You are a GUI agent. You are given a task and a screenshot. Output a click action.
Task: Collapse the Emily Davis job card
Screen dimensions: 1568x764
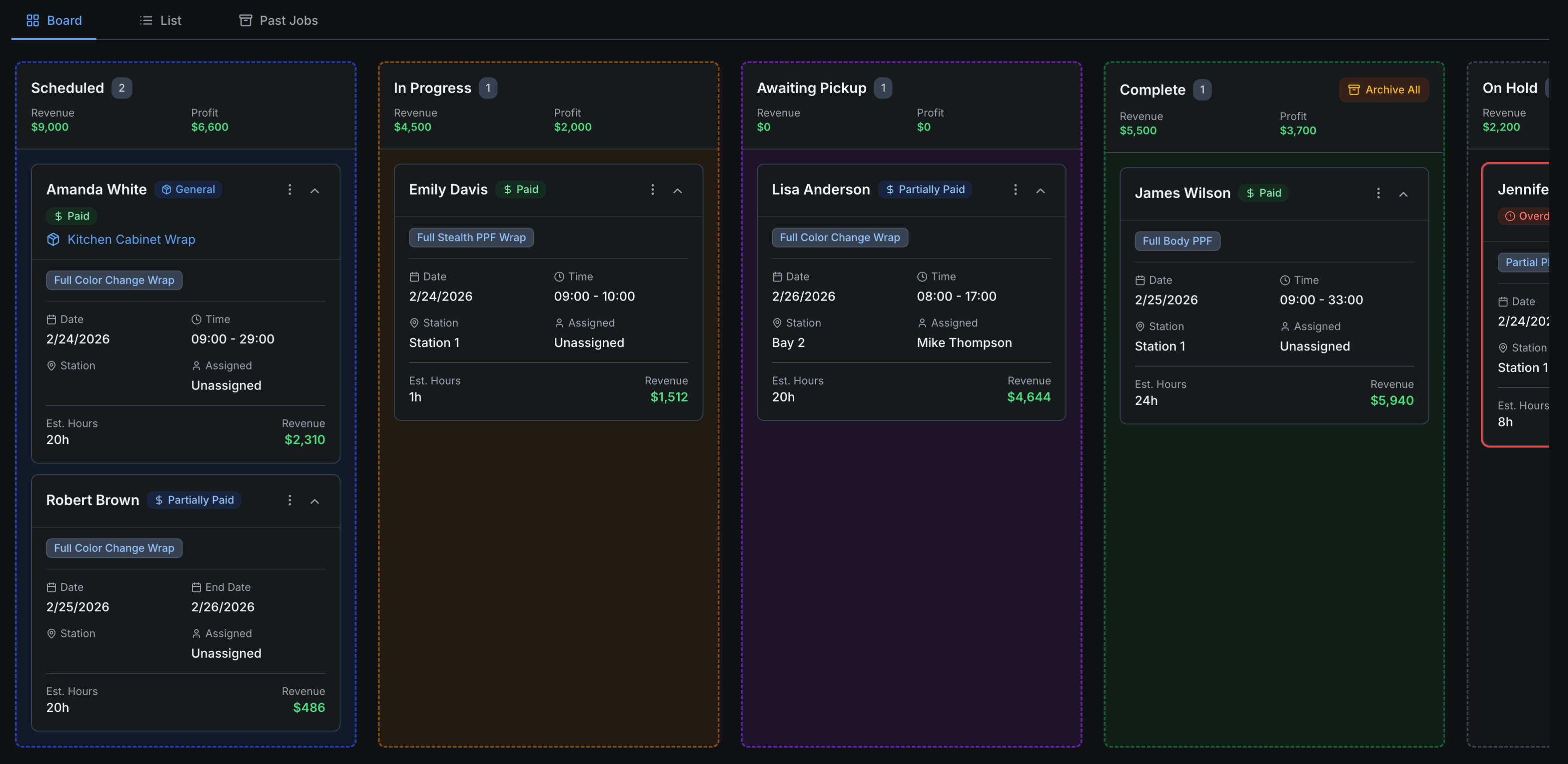click(678, 191)
